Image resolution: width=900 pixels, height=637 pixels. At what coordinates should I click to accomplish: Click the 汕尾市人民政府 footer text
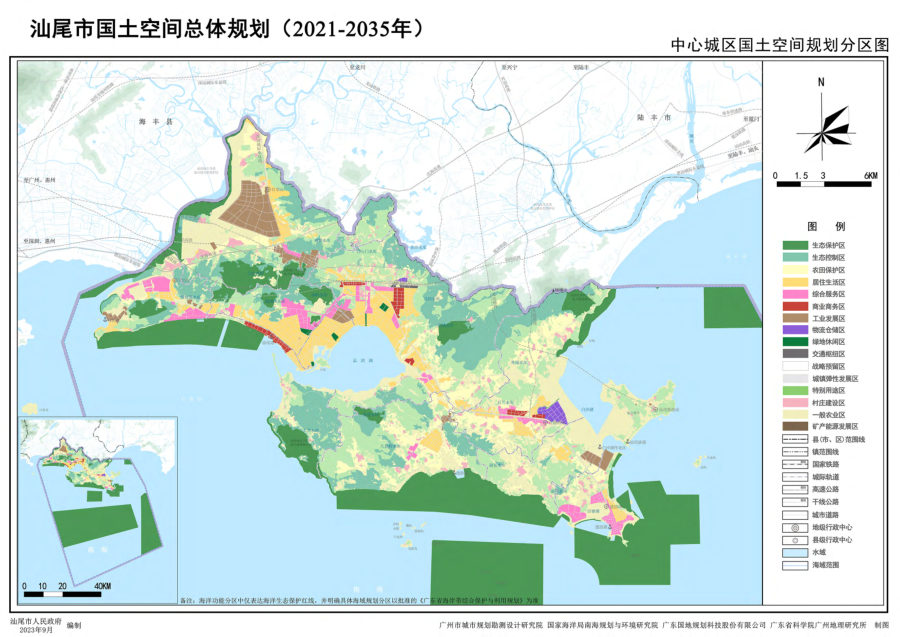(x=35, y=622)
